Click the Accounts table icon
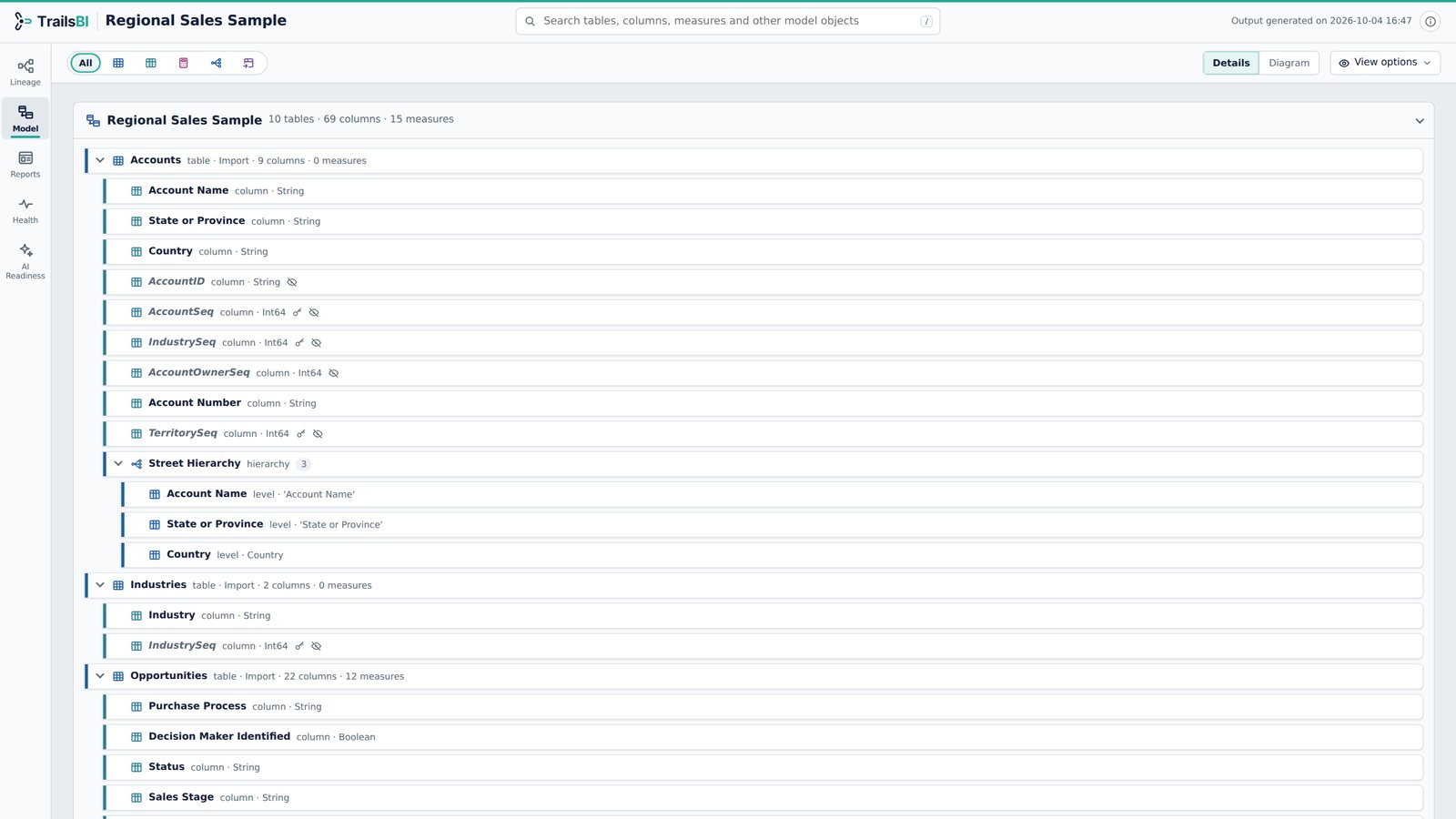The image size is (1456, 819). click(118, 161)
